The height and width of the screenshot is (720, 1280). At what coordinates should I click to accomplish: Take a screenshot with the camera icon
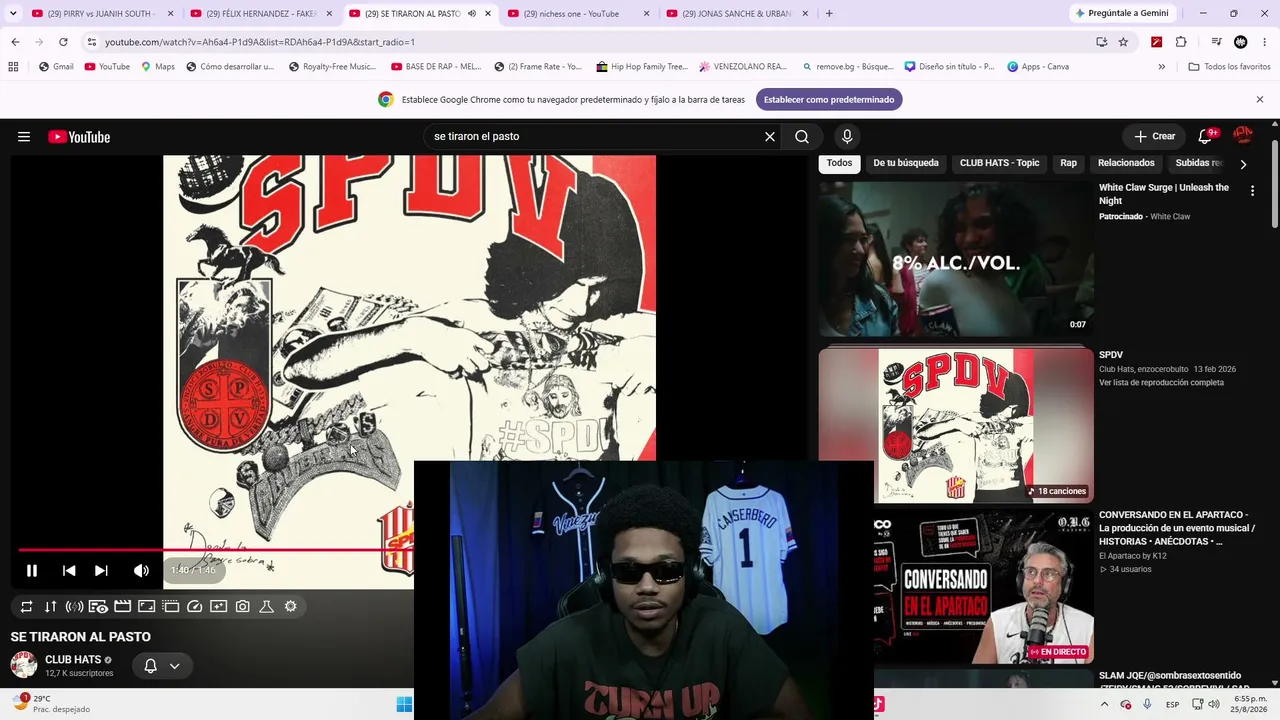pyautogui.click(x=242, y=606)
